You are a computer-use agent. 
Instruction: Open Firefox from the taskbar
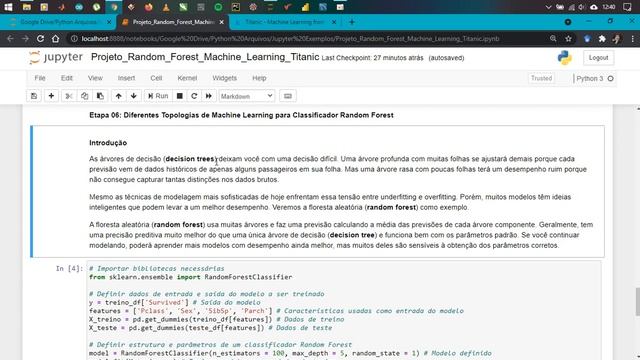pyautogui.click(x=149, y=7)
